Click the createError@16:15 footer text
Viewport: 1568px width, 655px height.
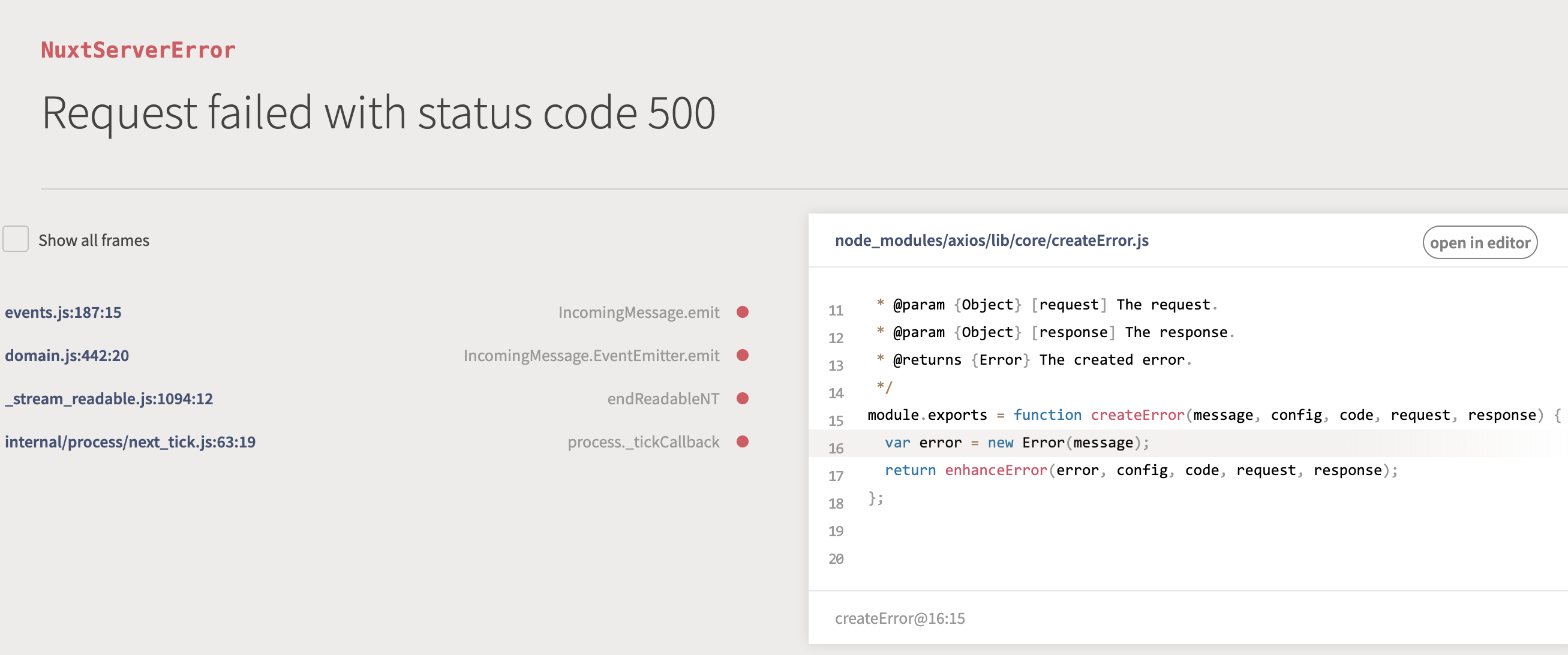900,618
